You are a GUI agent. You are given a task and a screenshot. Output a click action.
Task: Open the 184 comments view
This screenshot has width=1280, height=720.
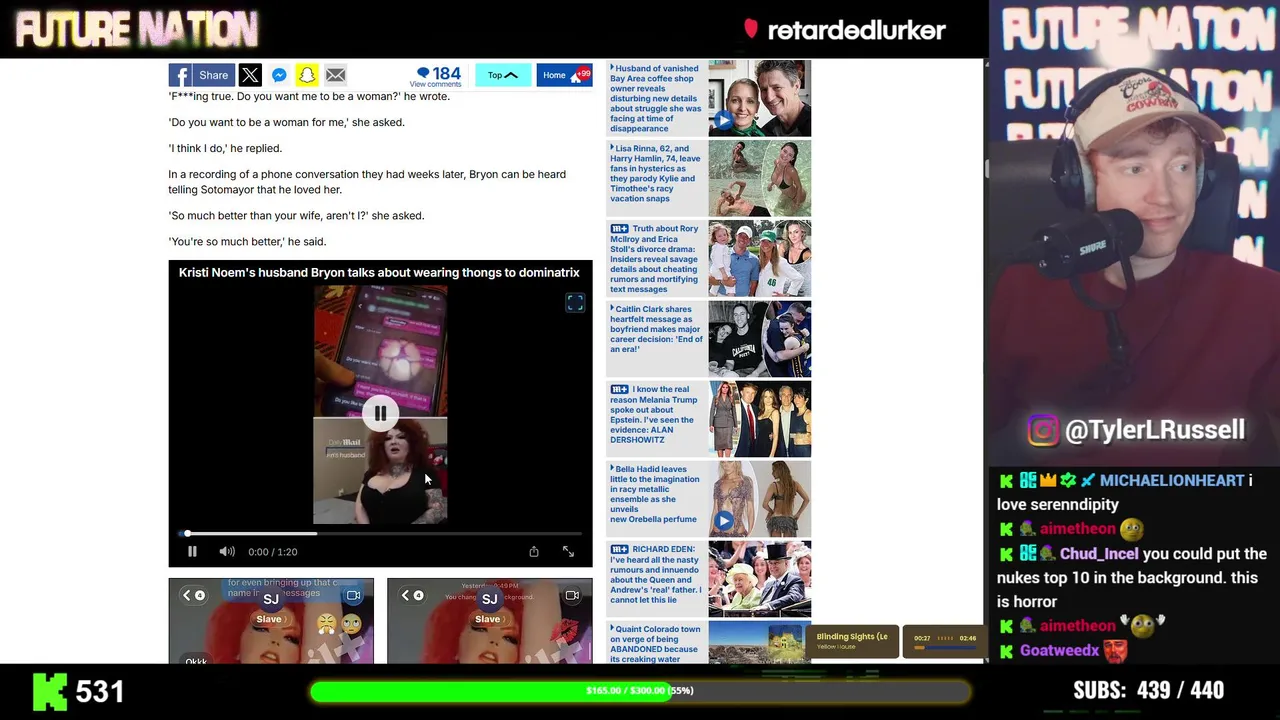pyautogui.click(x=438, y=76)
